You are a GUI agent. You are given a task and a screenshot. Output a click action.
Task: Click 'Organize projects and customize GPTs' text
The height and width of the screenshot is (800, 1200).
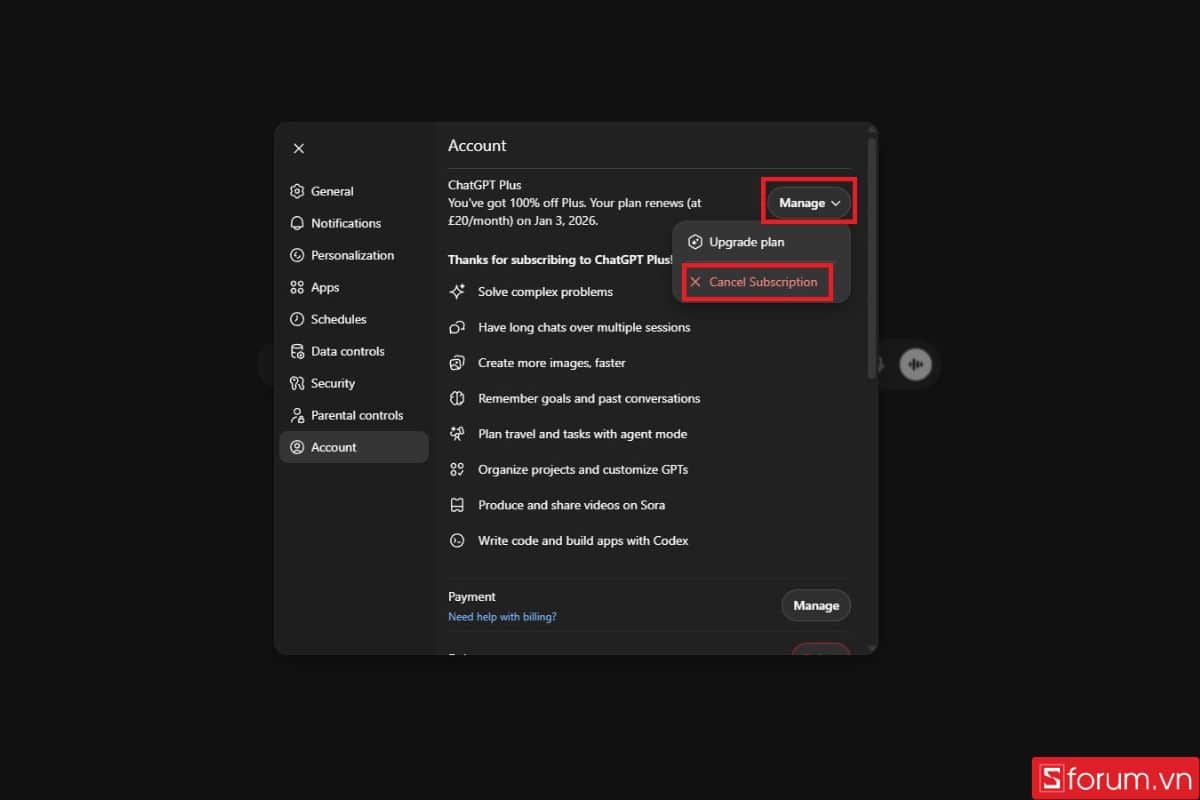click(583, 469)
